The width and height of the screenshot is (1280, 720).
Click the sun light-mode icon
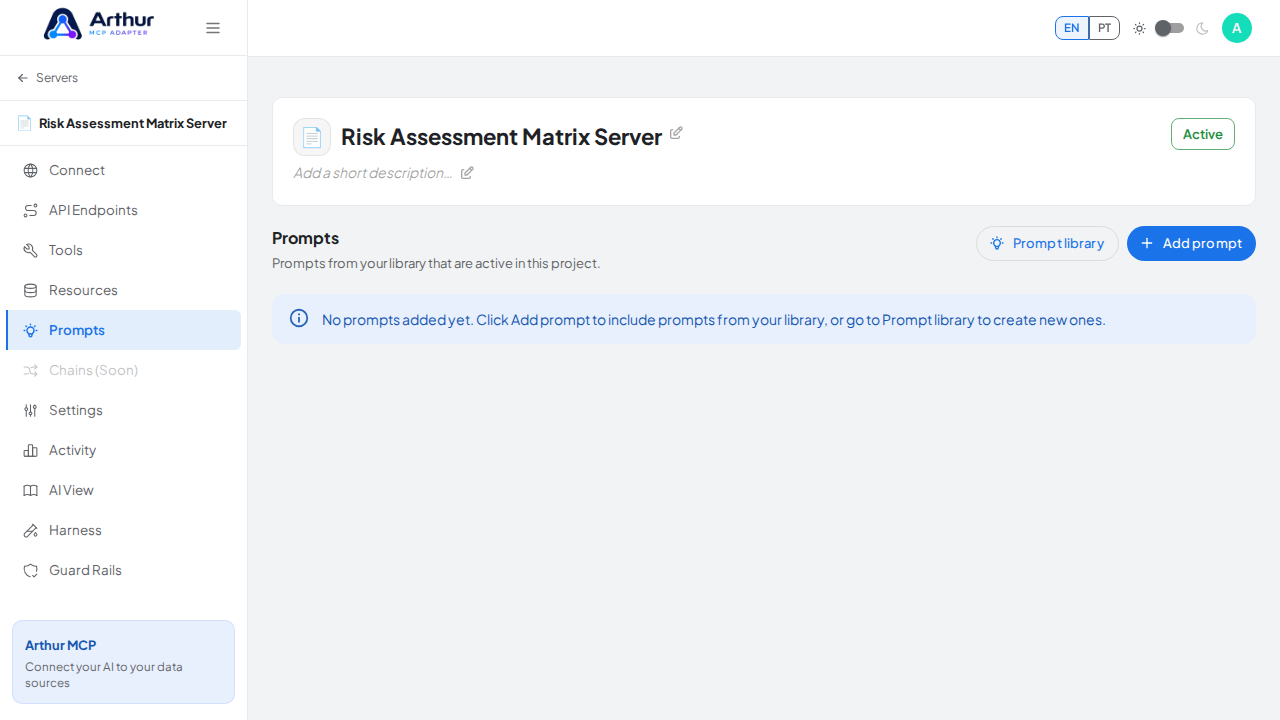coord(1139,28)
